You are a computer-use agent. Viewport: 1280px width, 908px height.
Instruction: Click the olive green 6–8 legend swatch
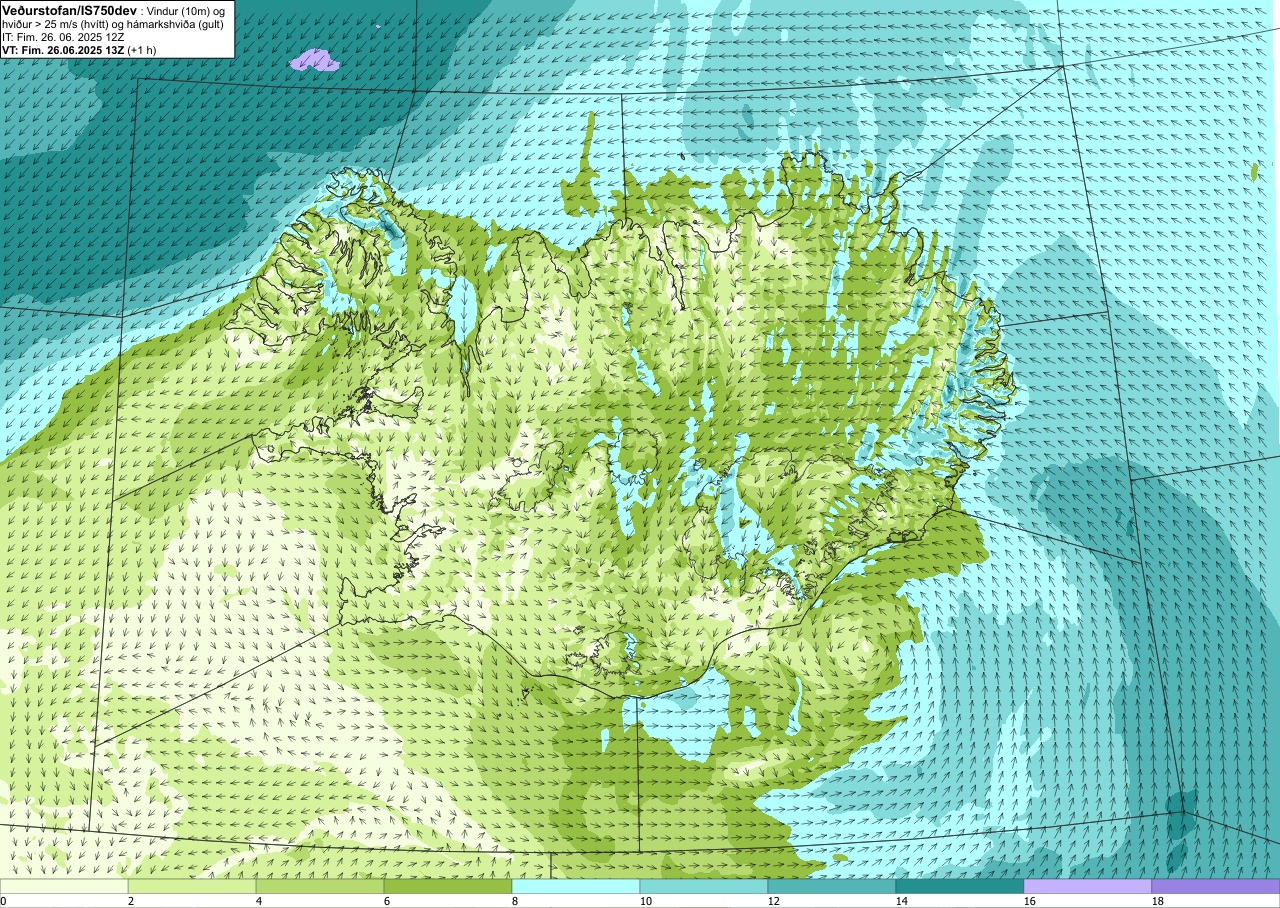448,886
